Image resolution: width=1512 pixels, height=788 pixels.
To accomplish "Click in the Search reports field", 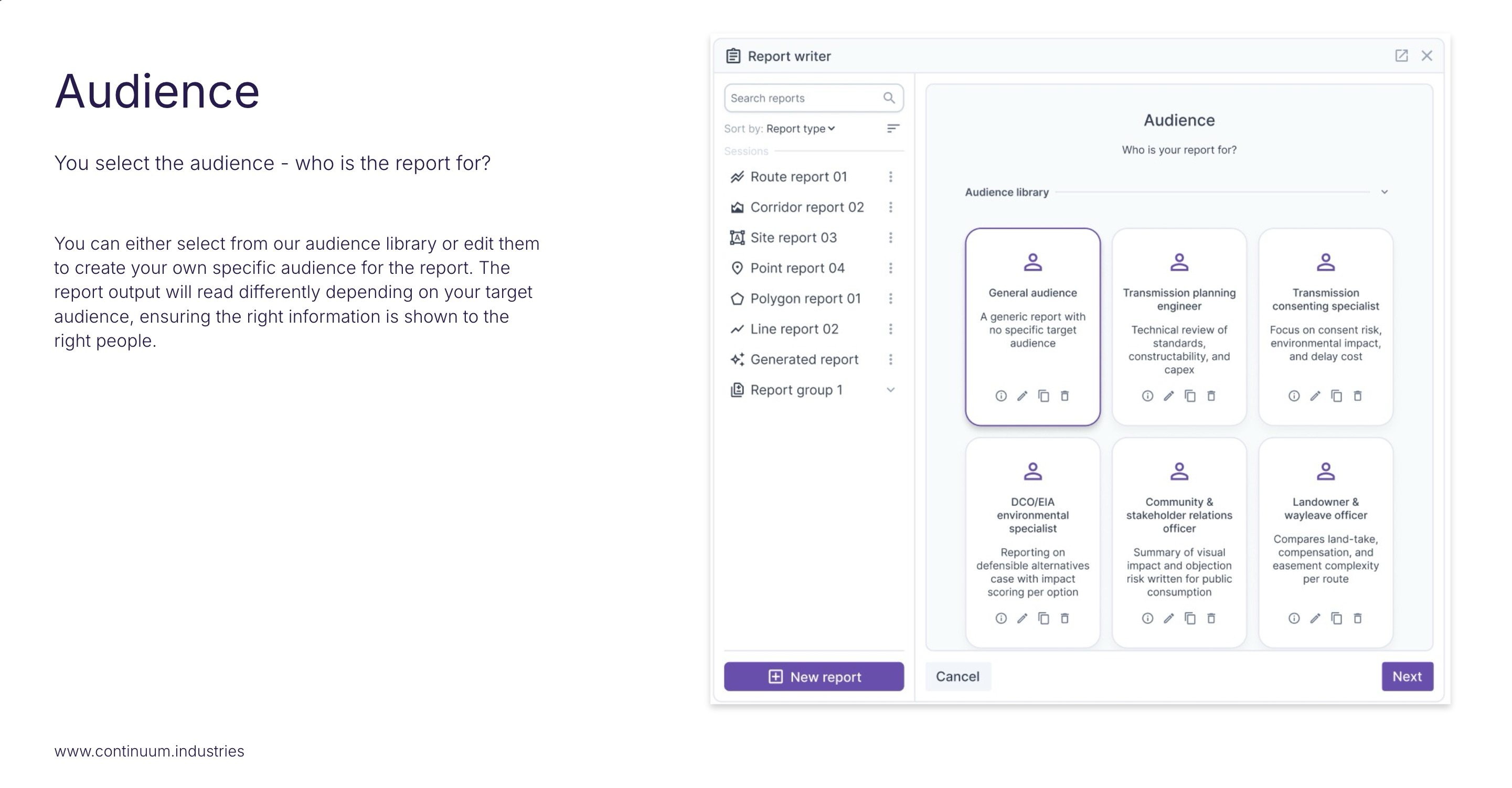I will click(x=814, y=98).
